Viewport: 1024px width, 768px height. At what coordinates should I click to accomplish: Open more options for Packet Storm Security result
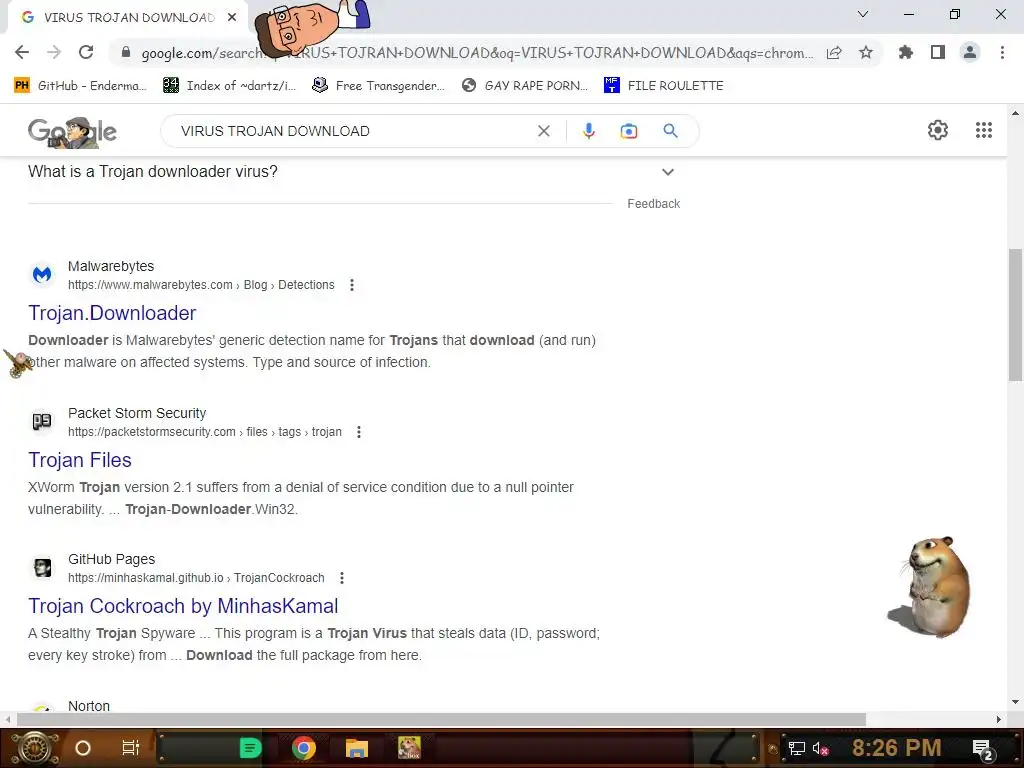point(359,432)
